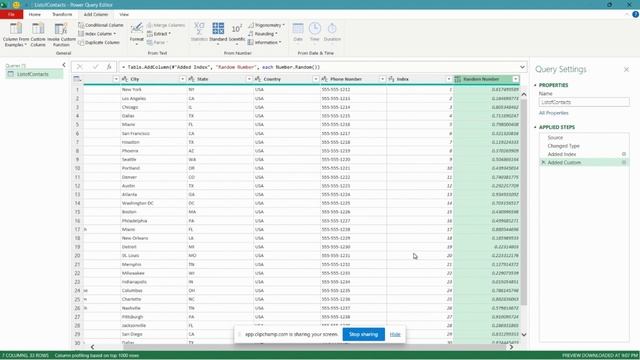This screenshot has height=360, width=640.
Task: Open the Standard number operations
Action: coord(218,33)
